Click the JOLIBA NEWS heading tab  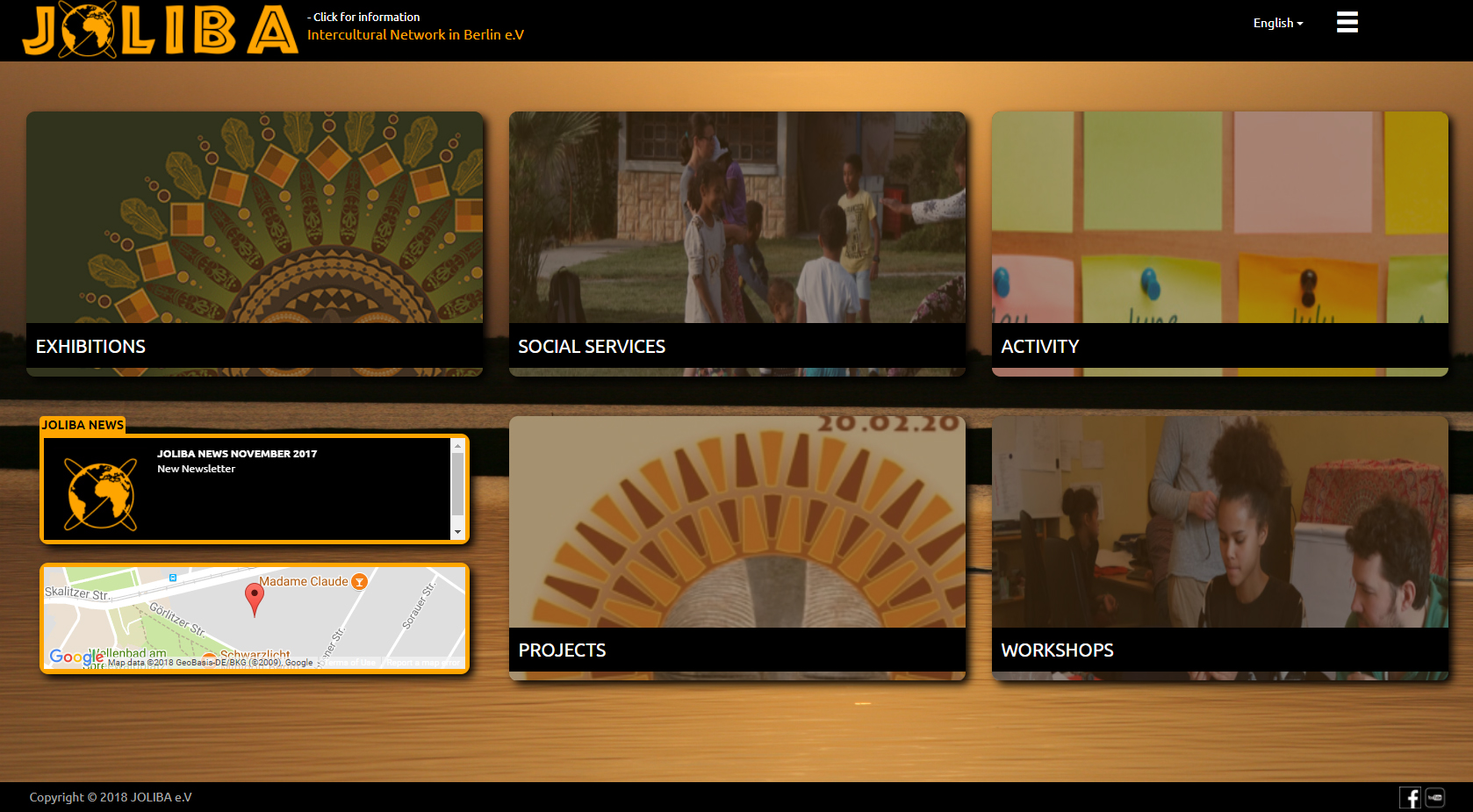pos(83,425)
